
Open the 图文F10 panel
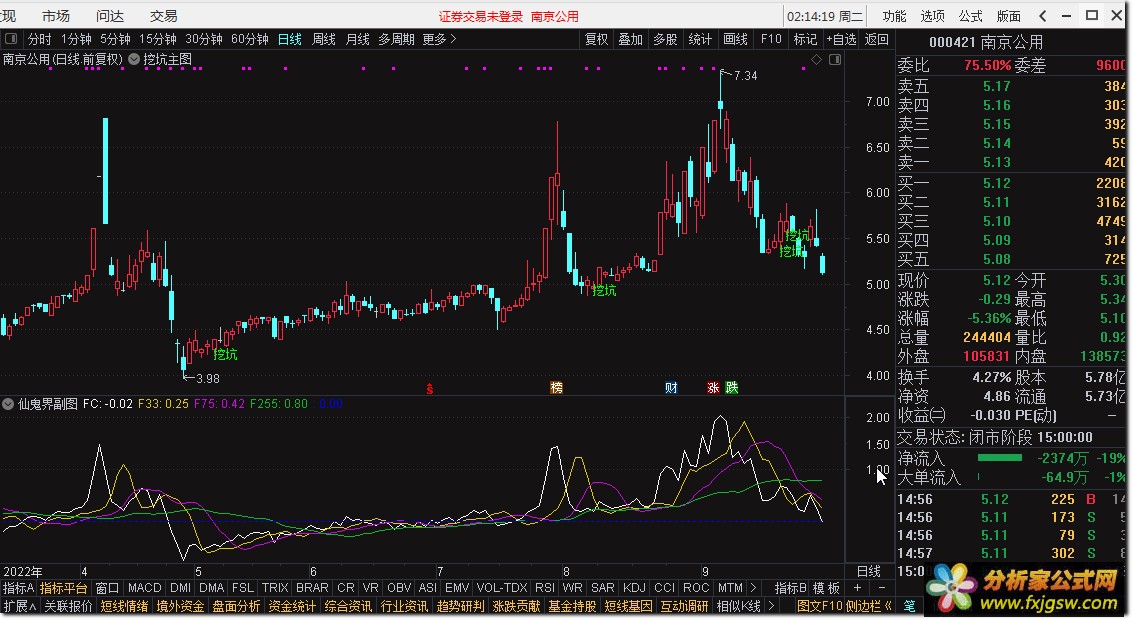tap(820, 606)
